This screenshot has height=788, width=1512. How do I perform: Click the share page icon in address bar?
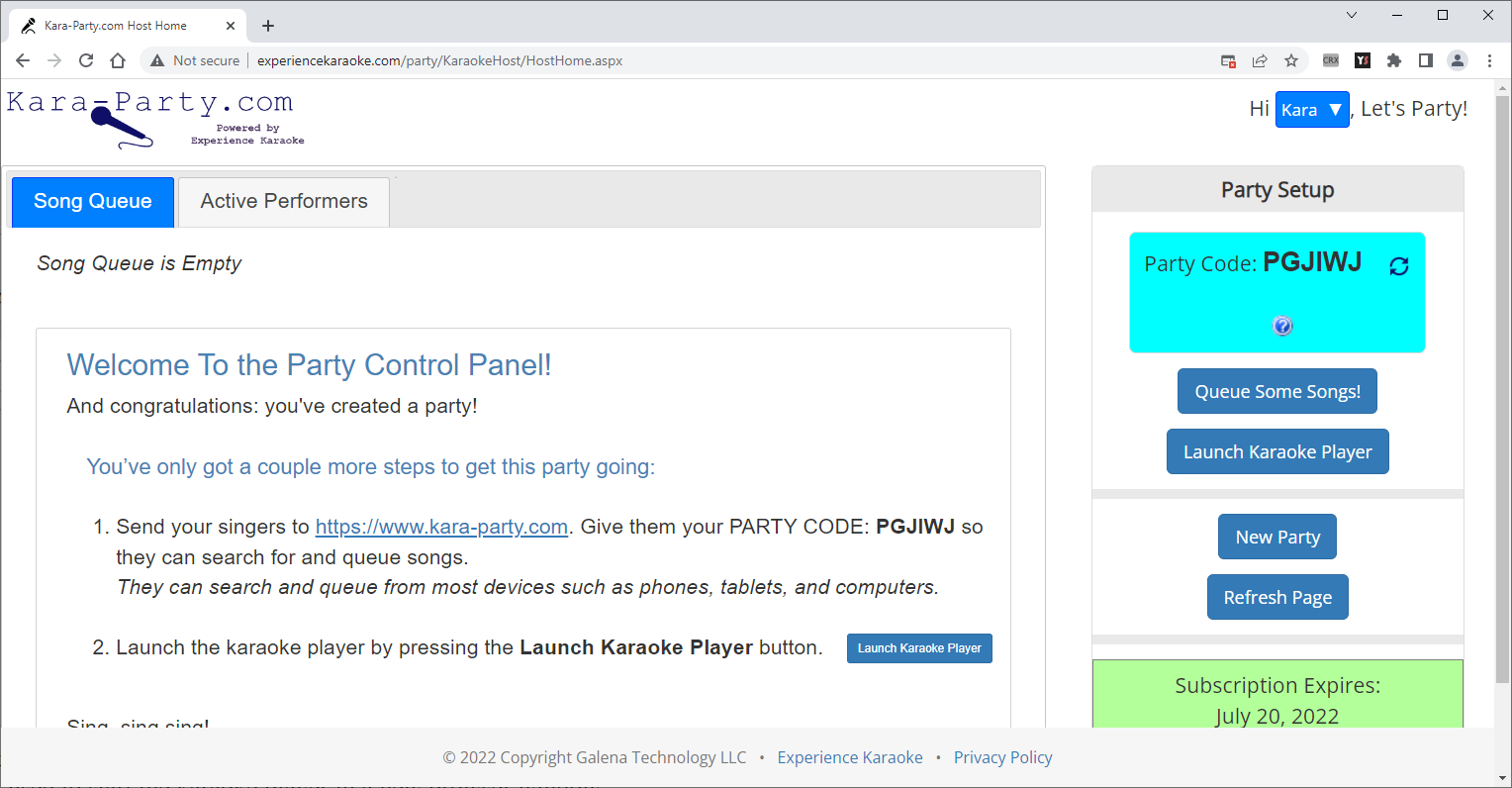tap(1260, 60)
